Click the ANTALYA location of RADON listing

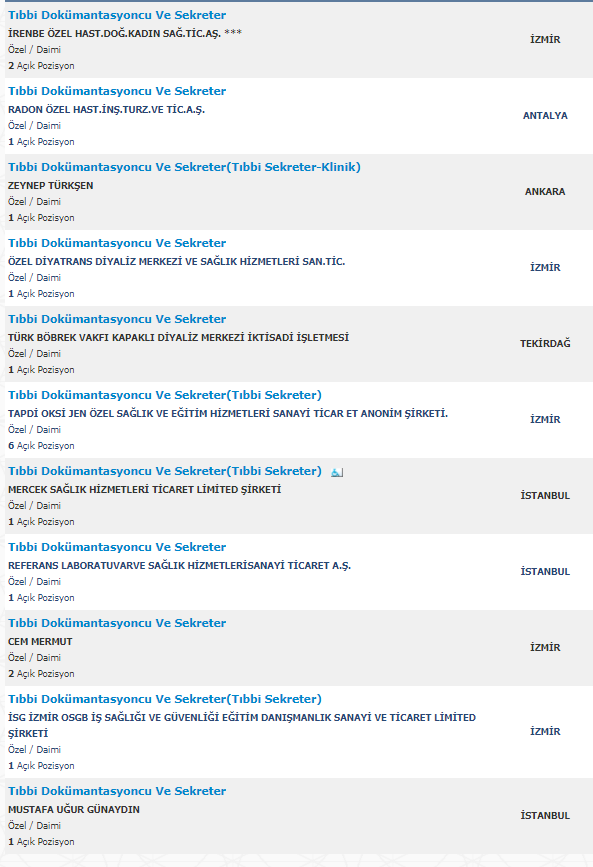point(545,116)
